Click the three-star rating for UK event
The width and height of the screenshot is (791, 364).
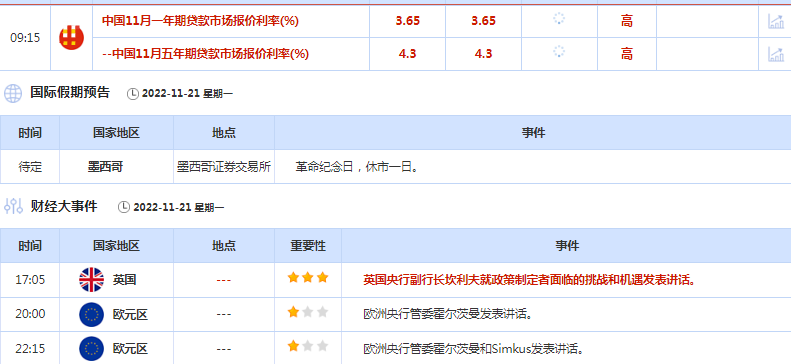pyautogui.click(x=308, y=277)
